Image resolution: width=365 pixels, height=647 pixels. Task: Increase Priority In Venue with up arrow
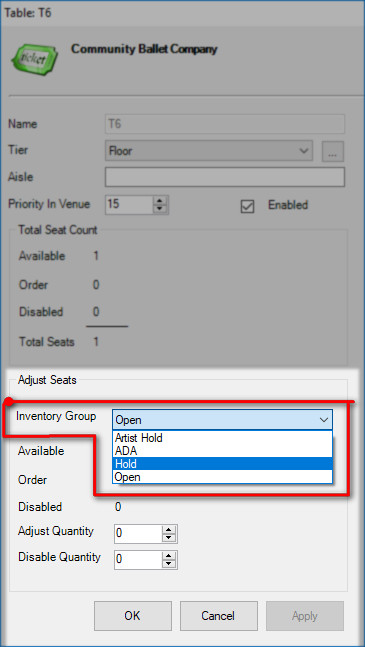pos(160,200)
